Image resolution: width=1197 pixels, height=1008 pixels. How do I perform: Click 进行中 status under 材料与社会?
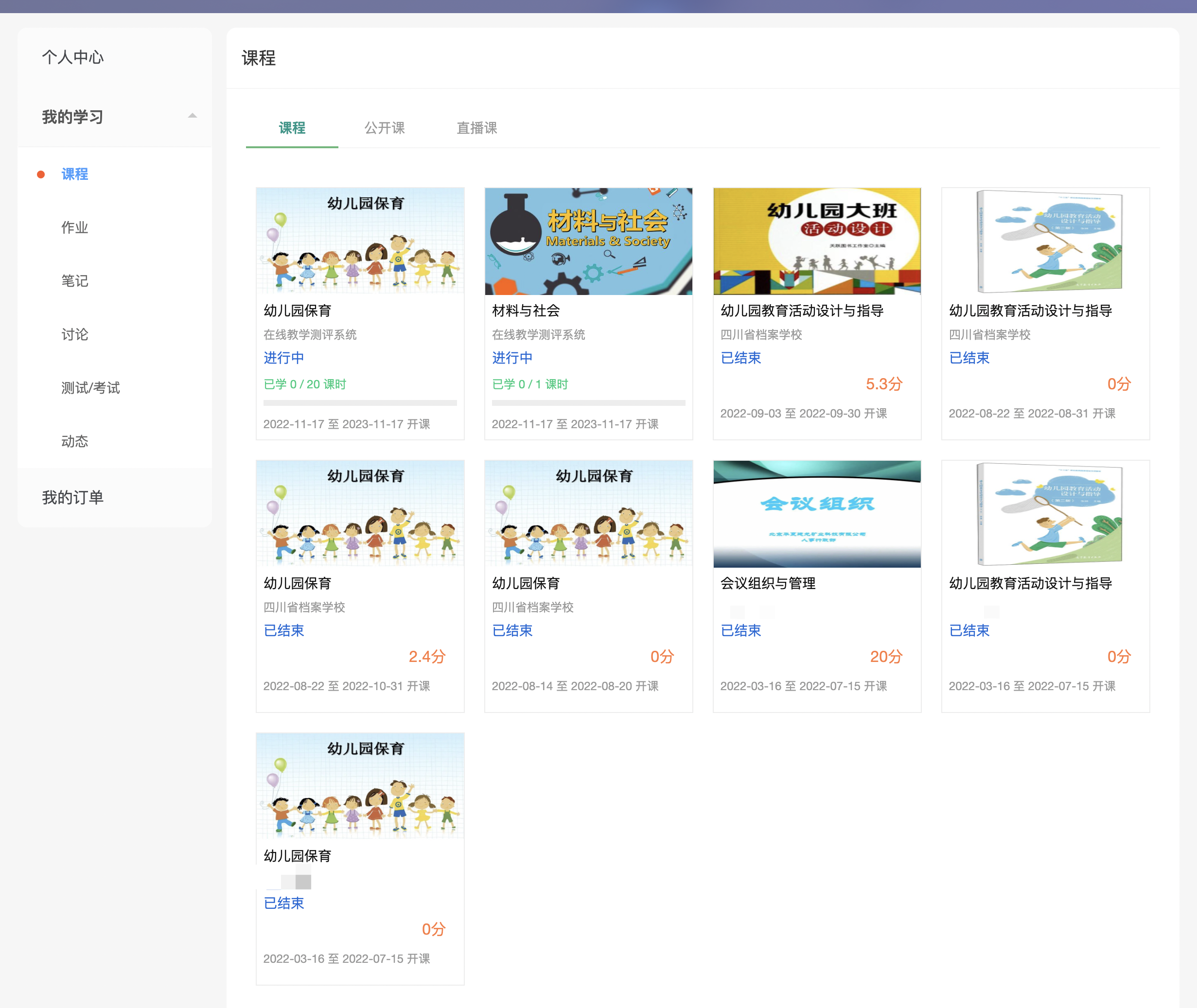point(511,358)
